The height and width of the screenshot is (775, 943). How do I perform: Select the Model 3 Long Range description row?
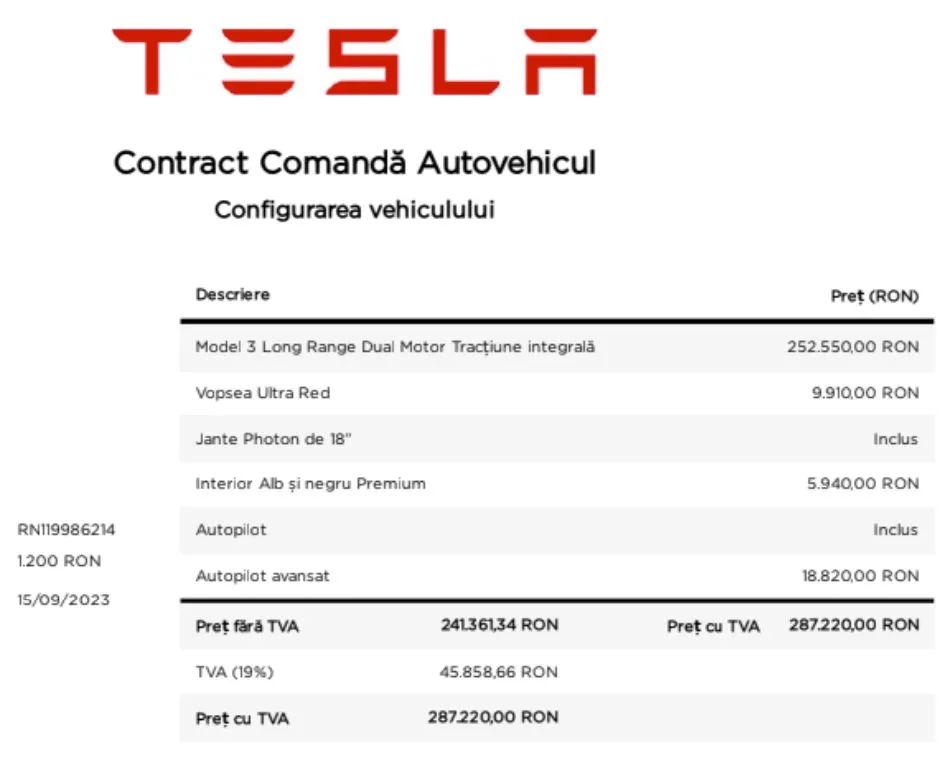pos(395,347)
